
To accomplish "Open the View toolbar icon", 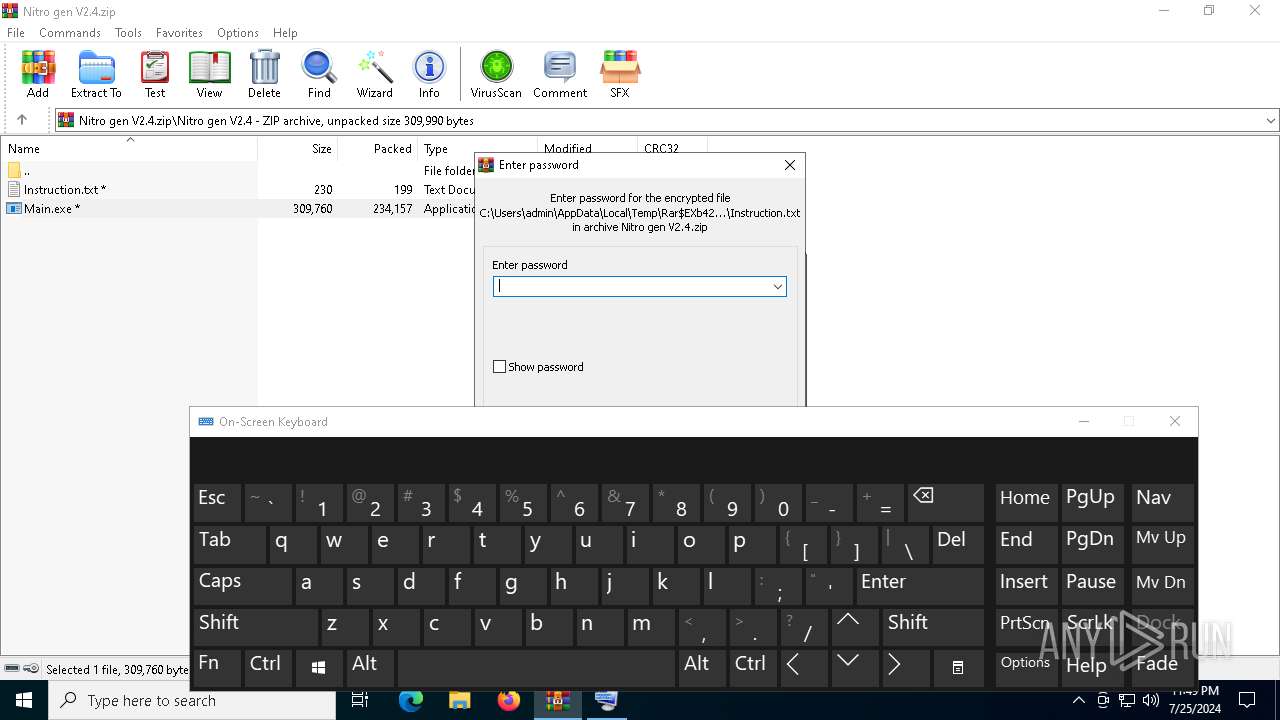I will [x=209, y=74].
